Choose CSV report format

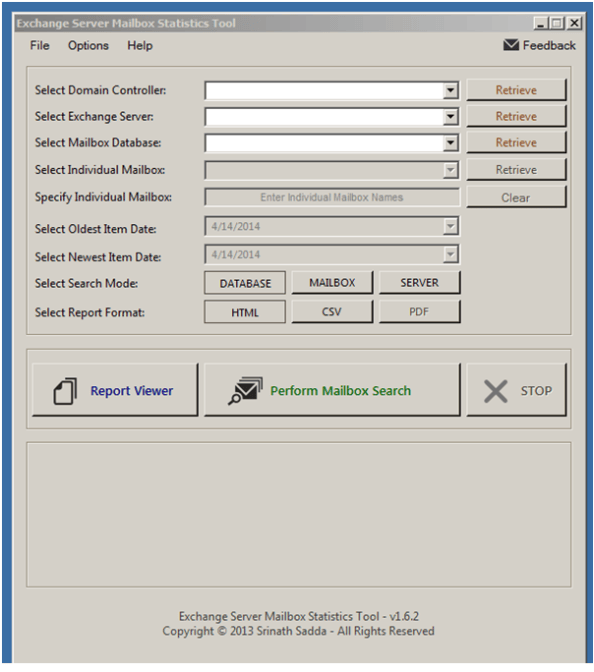pyautogui.click(x=332, y=312)
